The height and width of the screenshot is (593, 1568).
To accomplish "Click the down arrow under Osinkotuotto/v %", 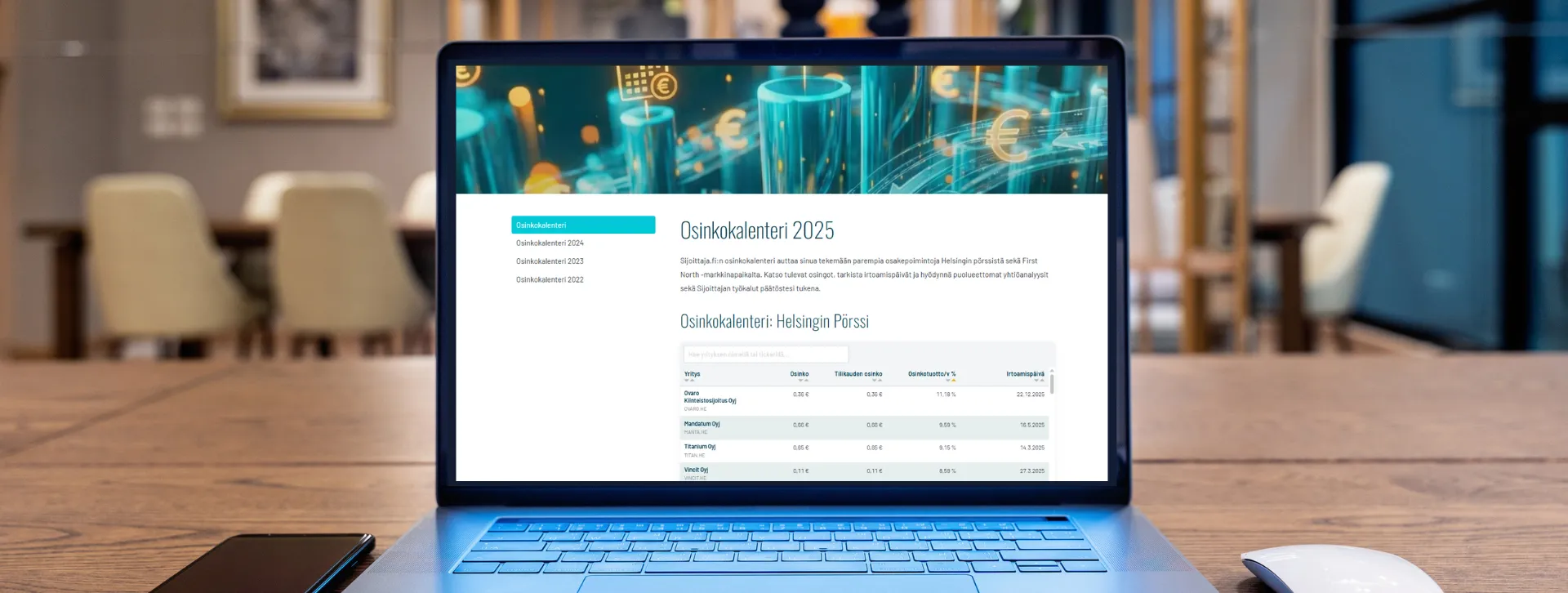I will click(x=947, y=381).
